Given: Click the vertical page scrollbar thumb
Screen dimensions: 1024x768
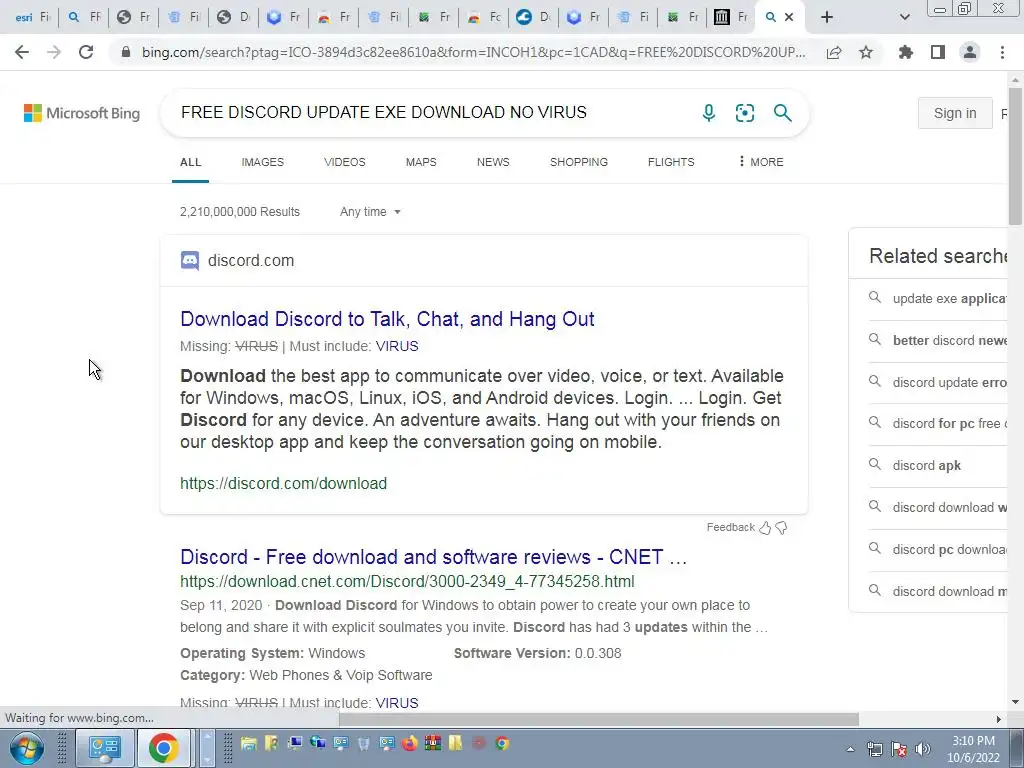Looking at the screenshot, I should (1015, 157).
